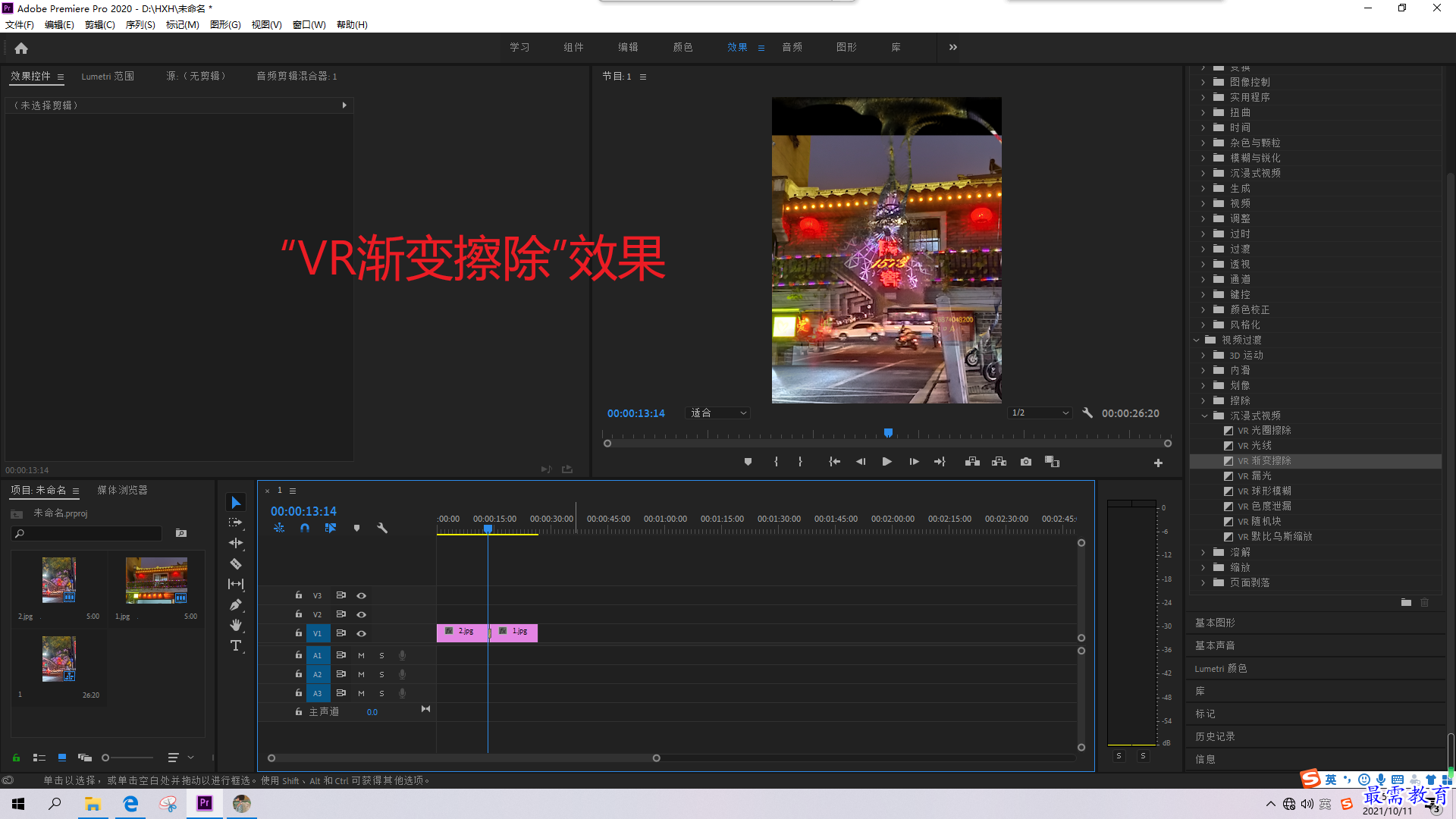Step back one frame in Program monitor
1456x819 pixels.
coord(861,462)
